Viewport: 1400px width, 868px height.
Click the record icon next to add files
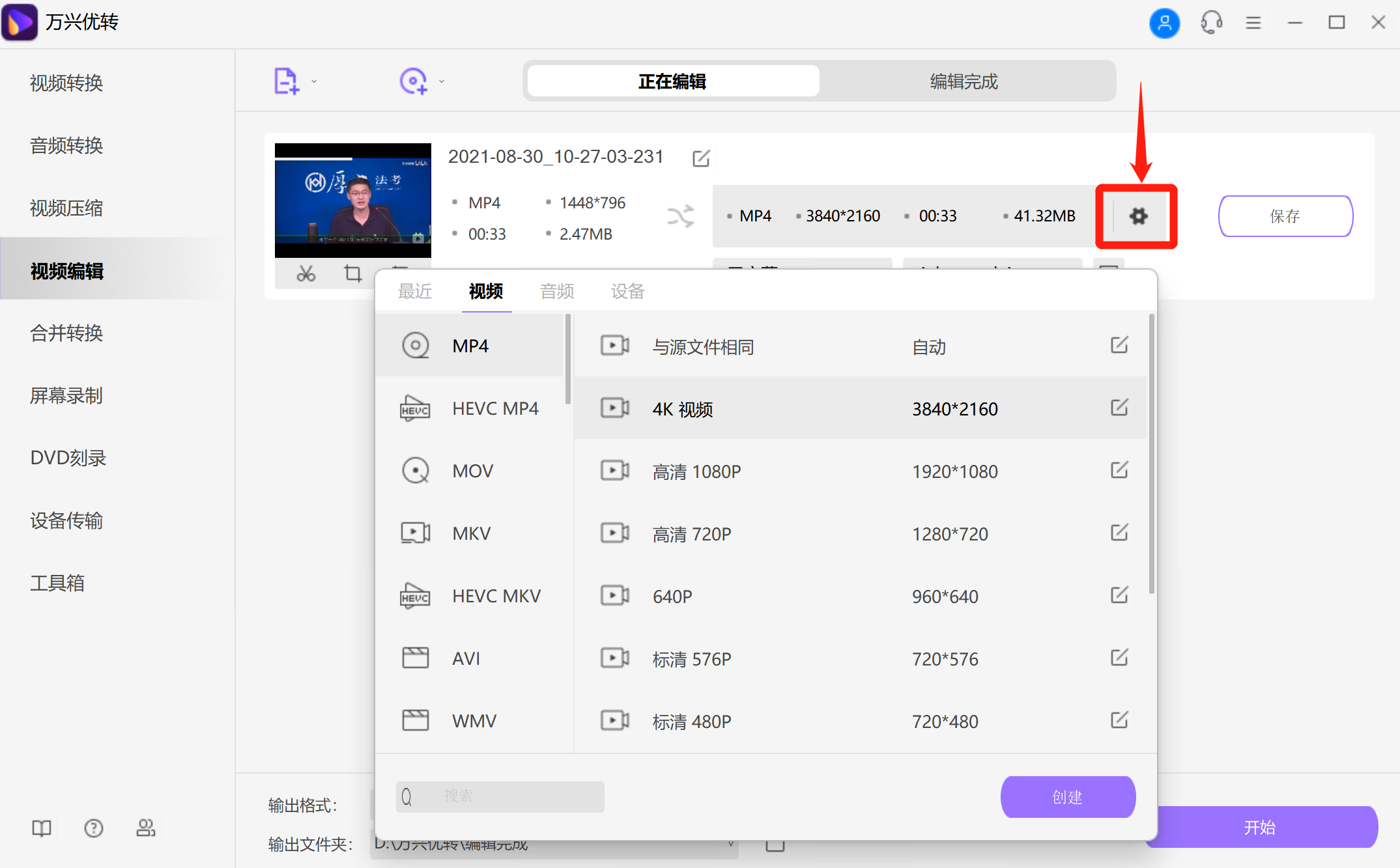point(412,80)
